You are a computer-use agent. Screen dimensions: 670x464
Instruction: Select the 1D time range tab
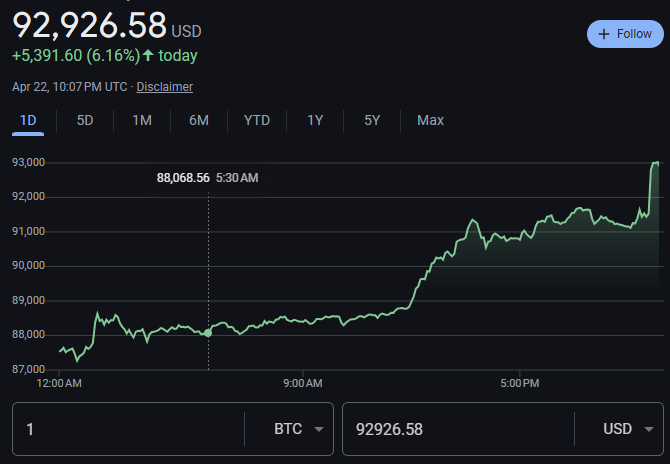click(28, 120)
